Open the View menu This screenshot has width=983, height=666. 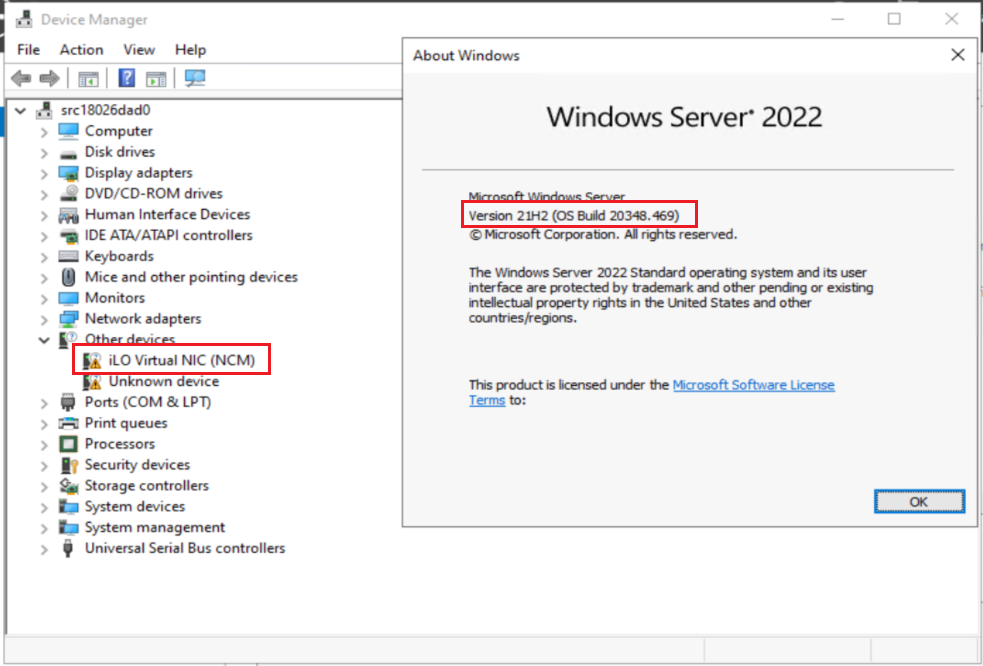coord(139,50)
